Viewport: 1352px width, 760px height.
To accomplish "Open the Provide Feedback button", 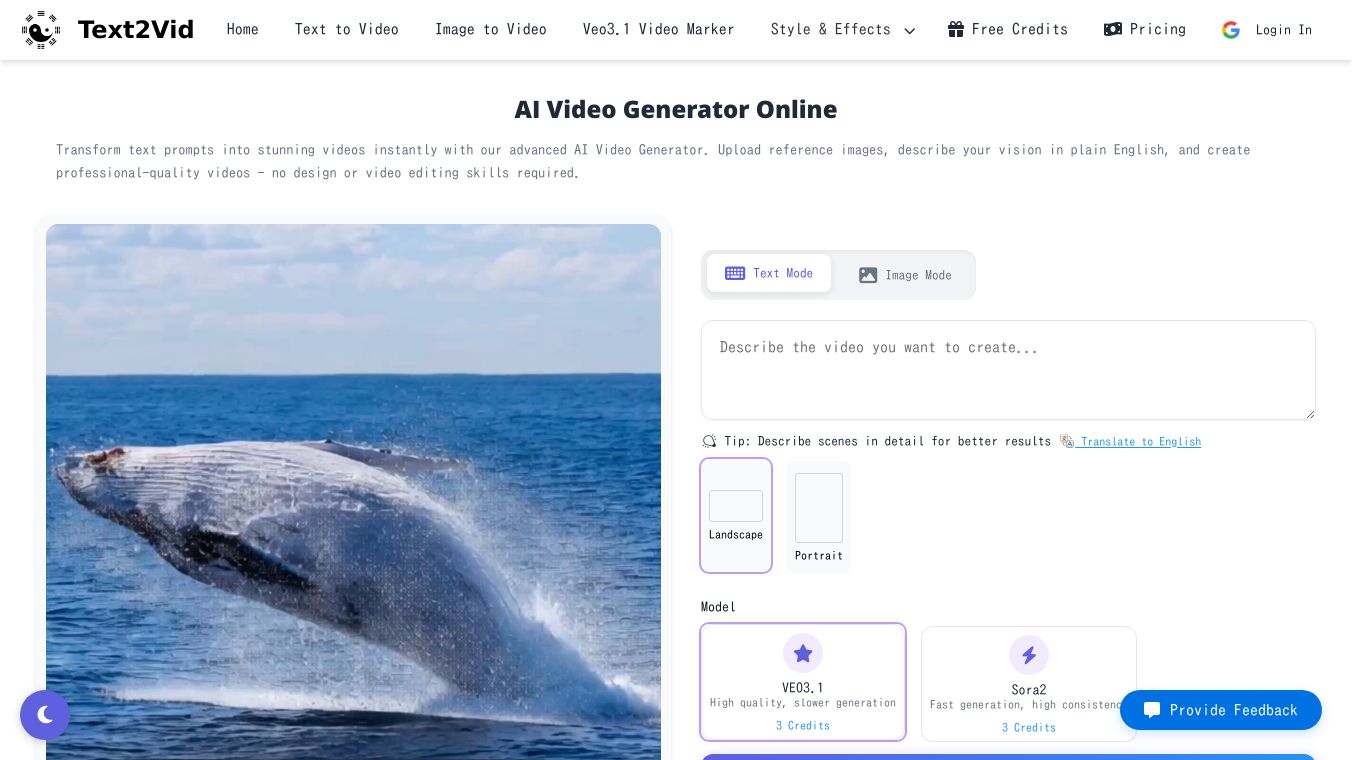I will (1221, 710).
